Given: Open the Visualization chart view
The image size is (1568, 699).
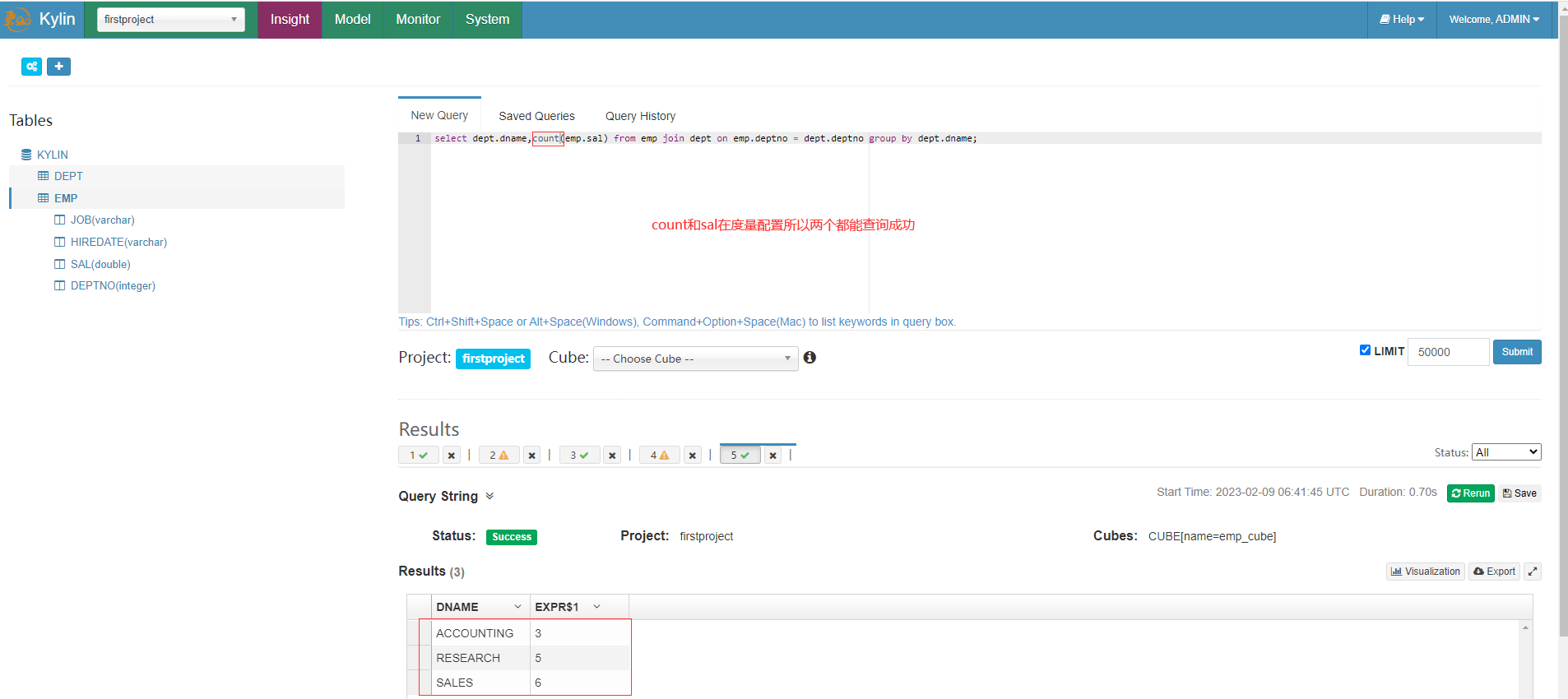Looking at the screenshot, I should click(x=1426, y=572).
